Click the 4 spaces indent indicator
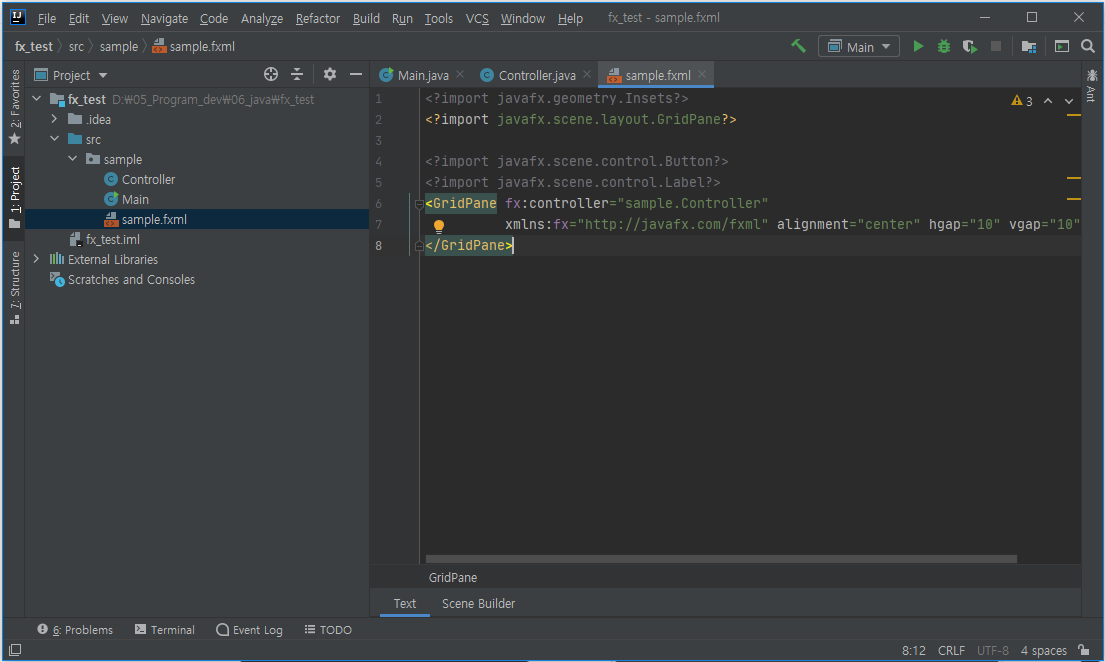1105x662 pixels. point(1044,650)
